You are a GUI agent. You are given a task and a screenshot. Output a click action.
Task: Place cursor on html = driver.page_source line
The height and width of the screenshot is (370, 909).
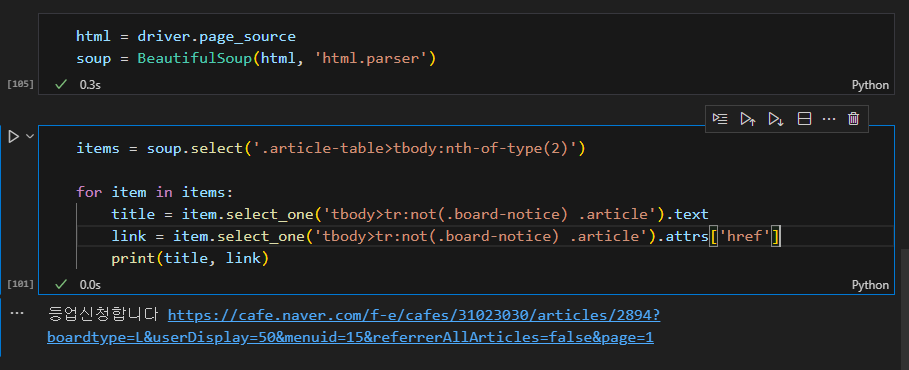pyautogui.click(x=186, y=37)
